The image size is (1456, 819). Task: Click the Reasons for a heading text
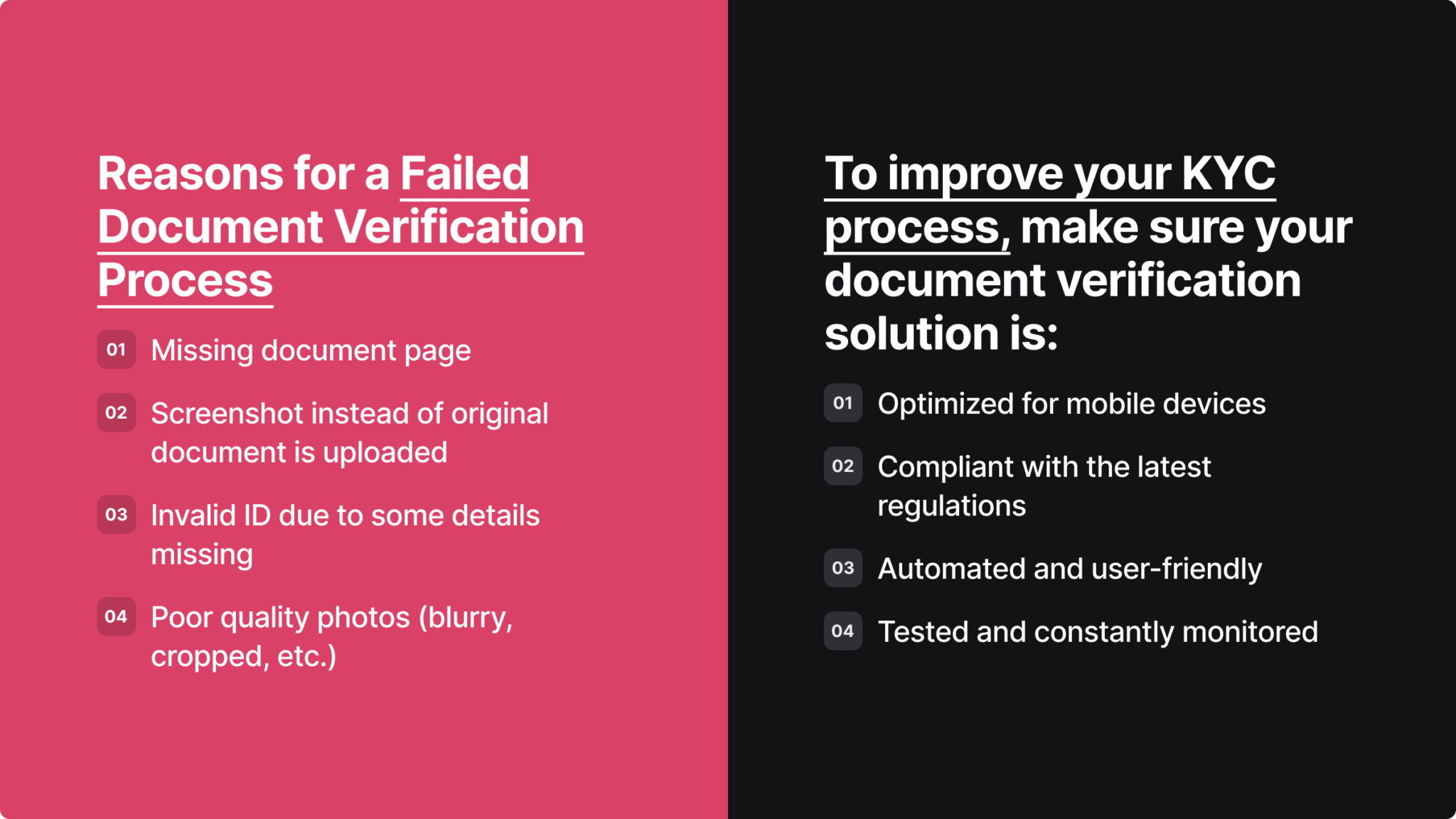click(244, 173)
